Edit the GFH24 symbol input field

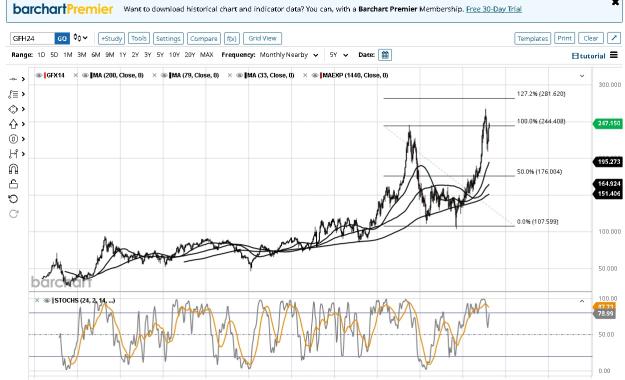(x=32, y=38)
